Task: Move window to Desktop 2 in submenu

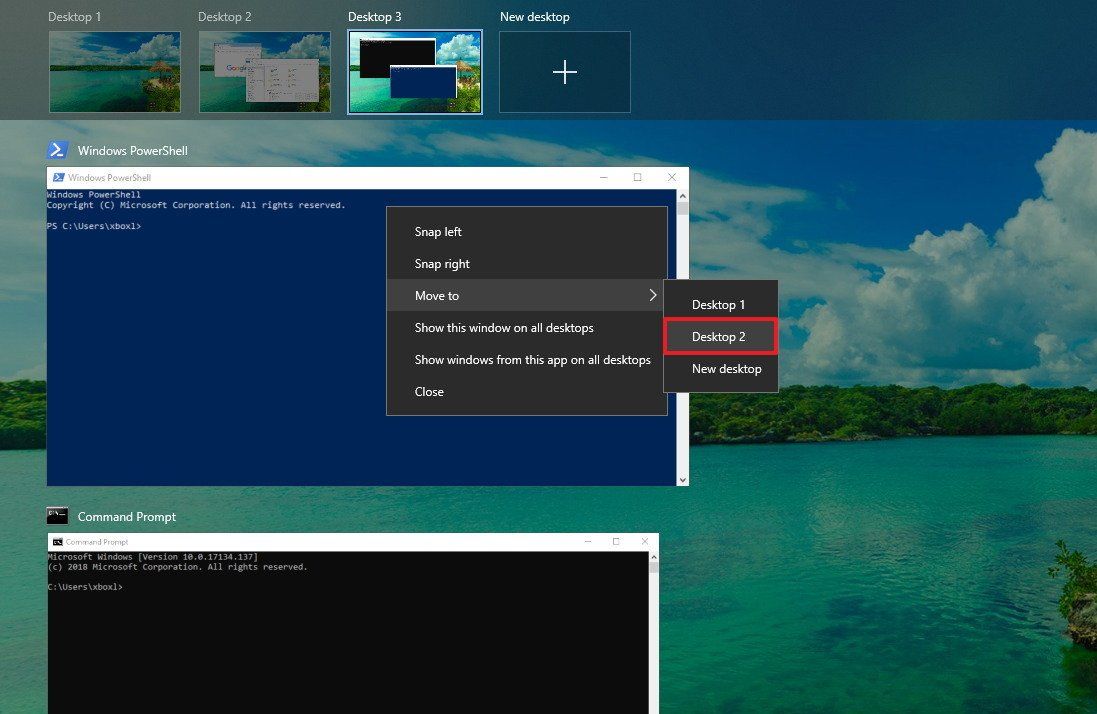Action: coord(721,337)
